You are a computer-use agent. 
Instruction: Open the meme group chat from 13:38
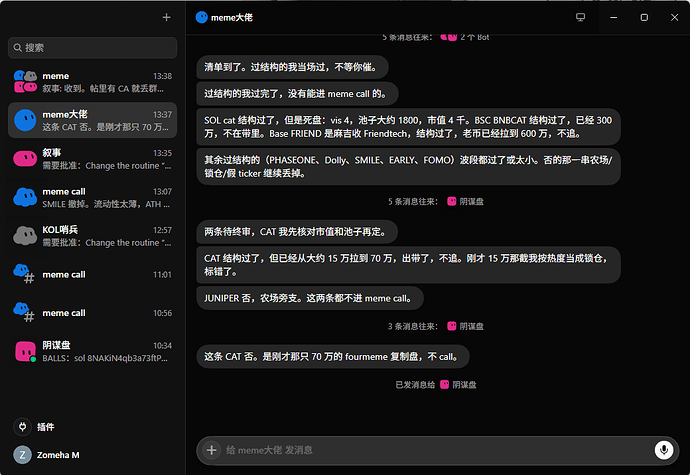pyautogui.click(x=92, y=82)
